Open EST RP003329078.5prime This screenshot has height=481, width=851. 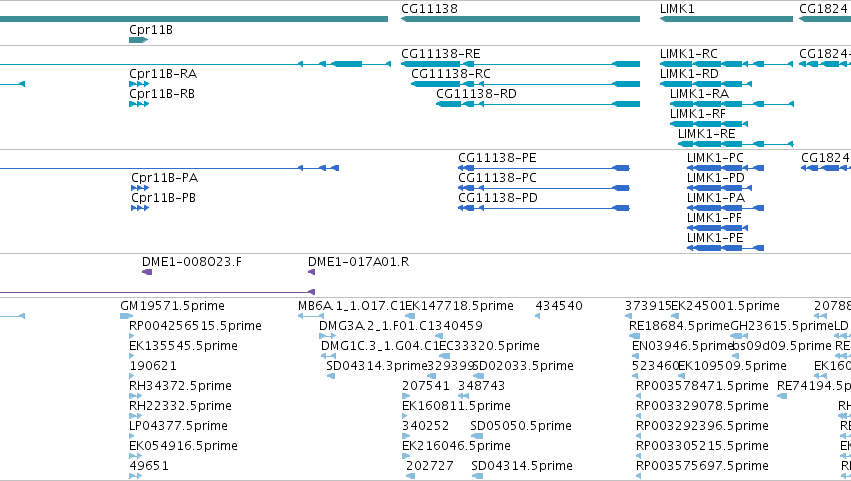(702, 407)
